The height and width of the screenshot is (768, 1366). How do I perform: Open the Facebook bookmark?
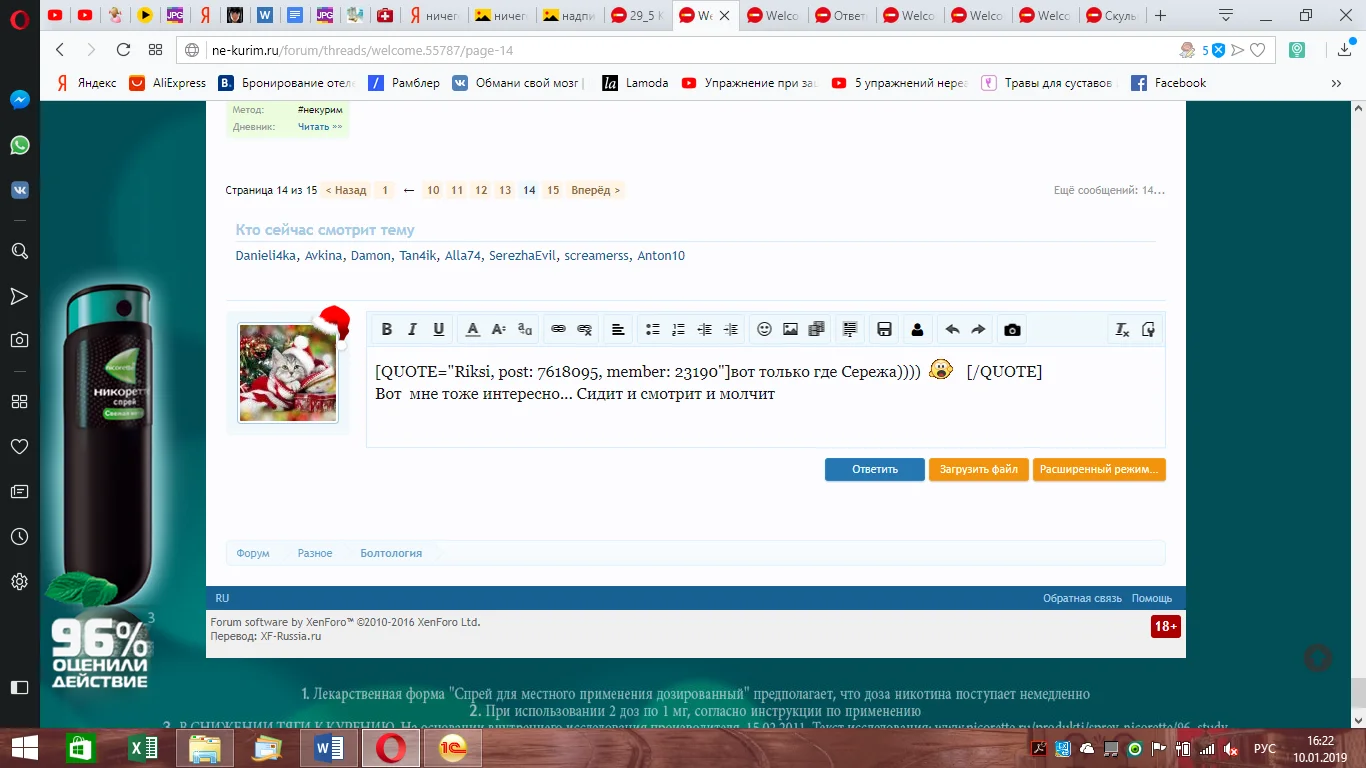(x=1169, y=83)
